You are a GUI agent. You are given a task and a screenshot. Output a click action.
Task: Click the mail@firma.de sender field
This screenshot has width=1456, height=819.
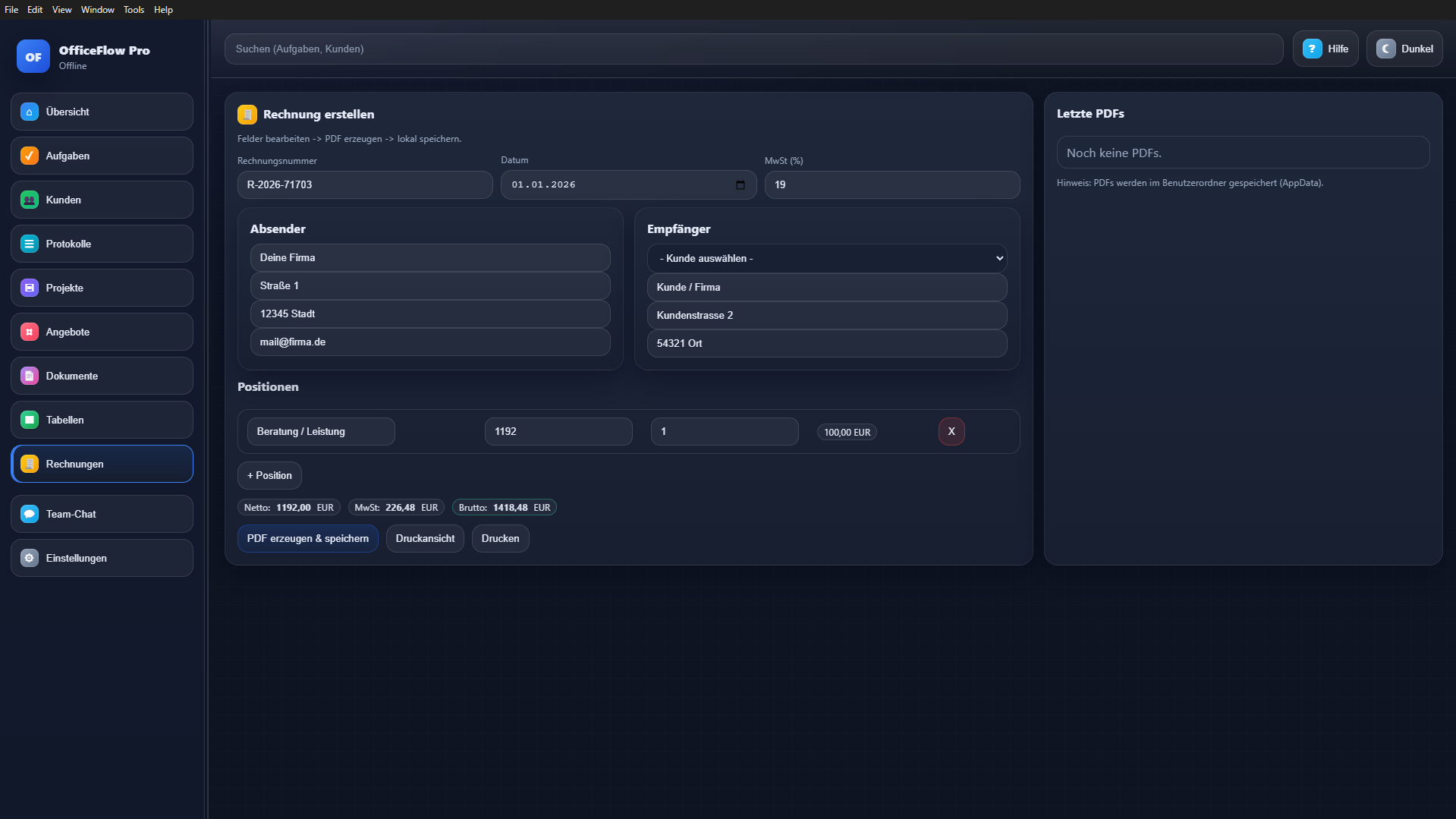coord(430,342)
